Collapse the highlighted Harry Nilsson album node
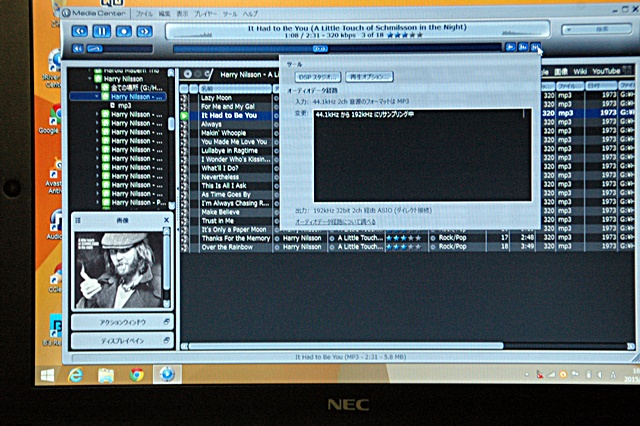 (x=97, y=97)
